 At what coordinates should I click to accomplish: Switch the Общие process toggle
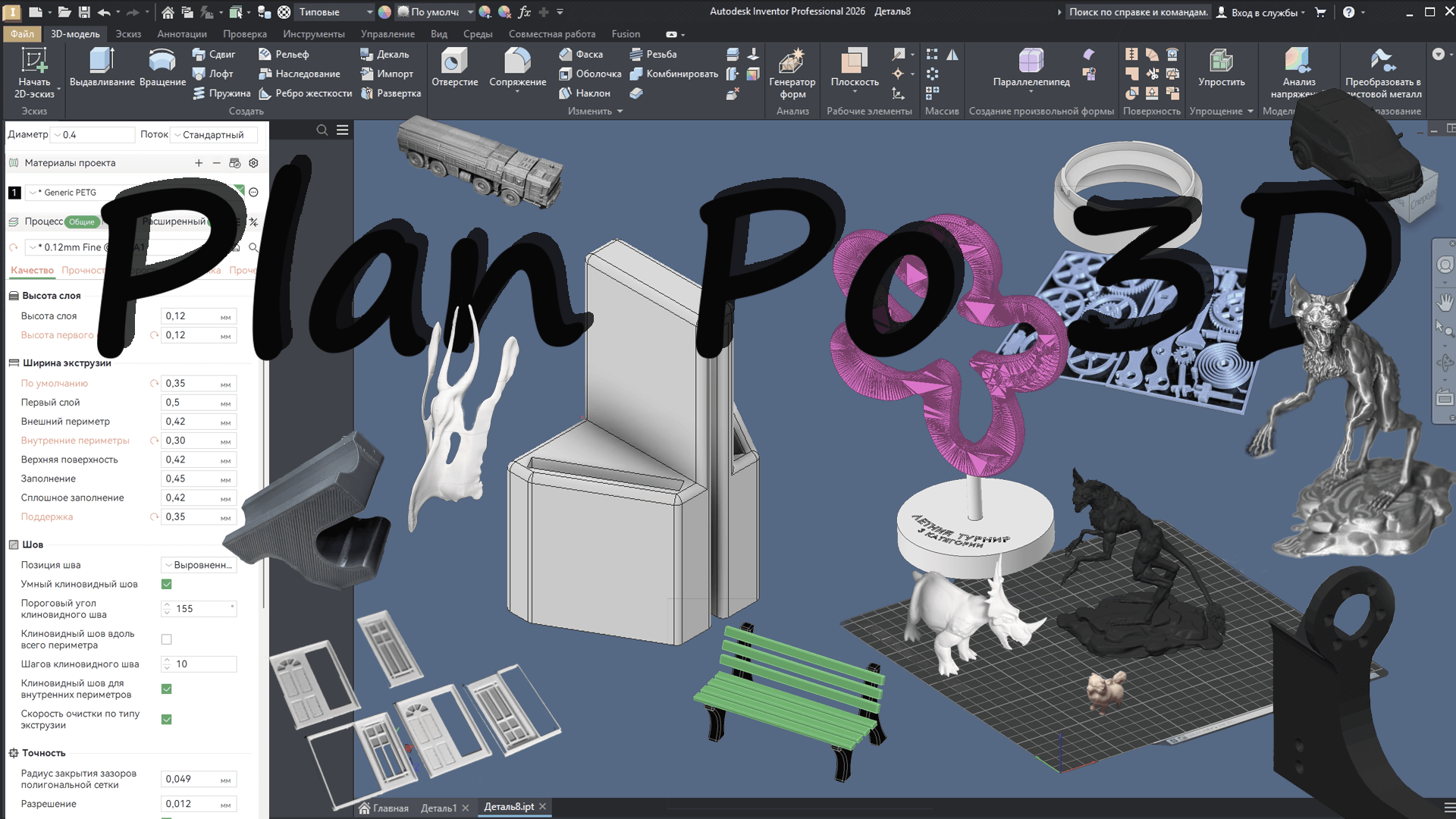[82, 221]
